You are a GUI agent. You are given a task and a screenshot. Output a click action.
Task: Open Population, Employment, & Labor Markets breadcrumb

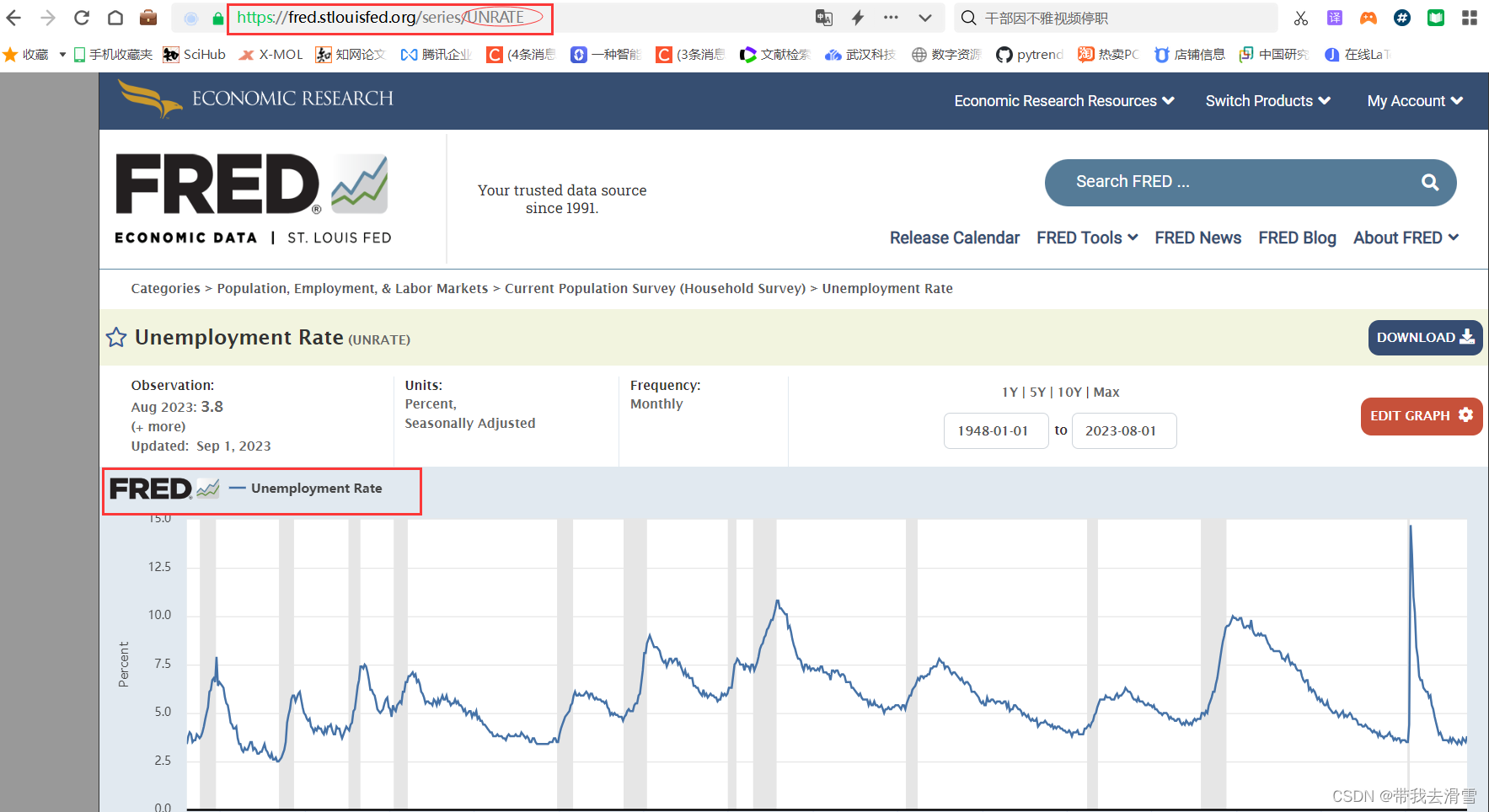352,289
